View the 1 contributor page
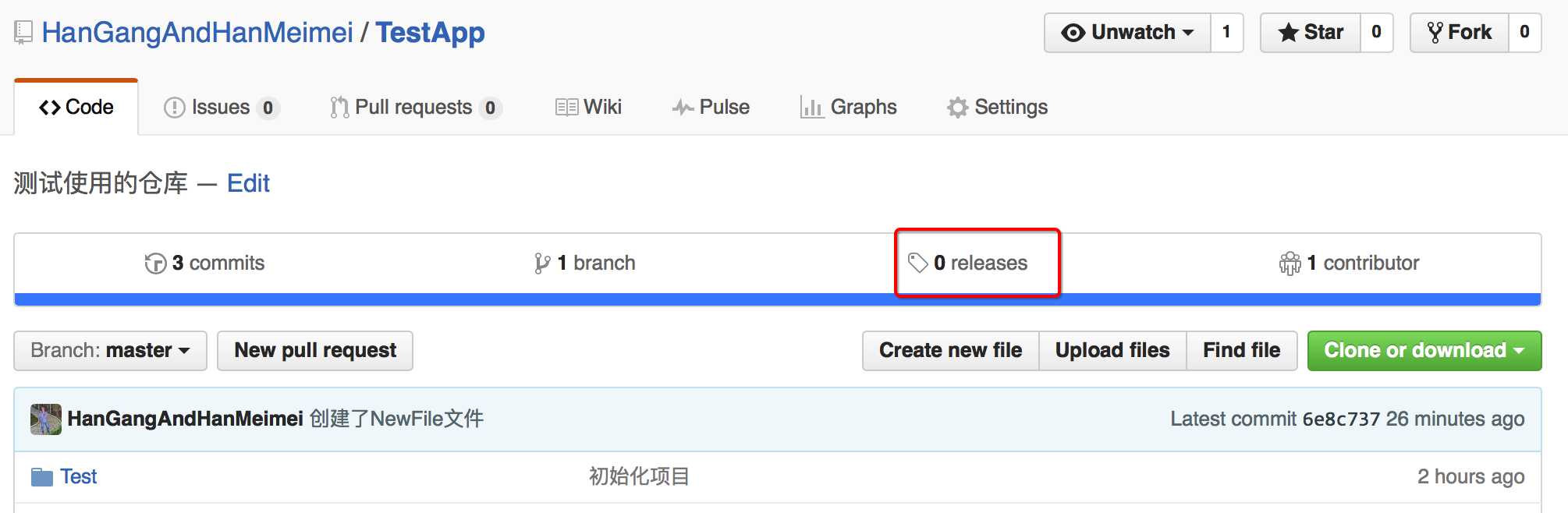The width and height of the screenshot is (1568, 513). click(x=1349, y=264)
